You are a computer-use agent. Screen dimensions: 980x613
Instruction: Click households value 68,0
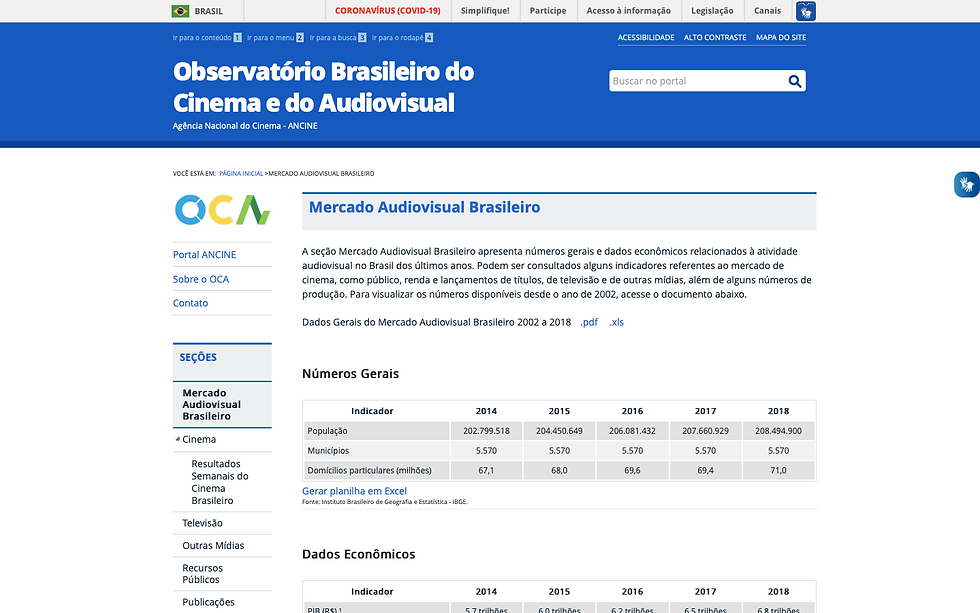(559, 471)
